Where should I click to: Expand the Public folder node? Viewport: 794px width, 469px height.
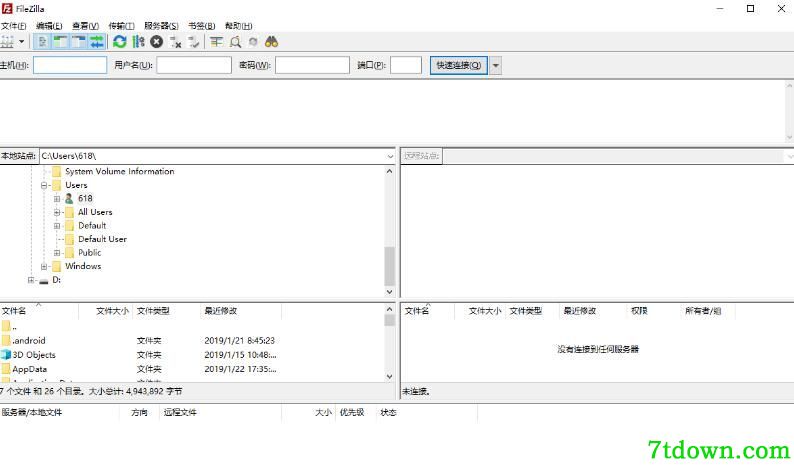point(57,253)
